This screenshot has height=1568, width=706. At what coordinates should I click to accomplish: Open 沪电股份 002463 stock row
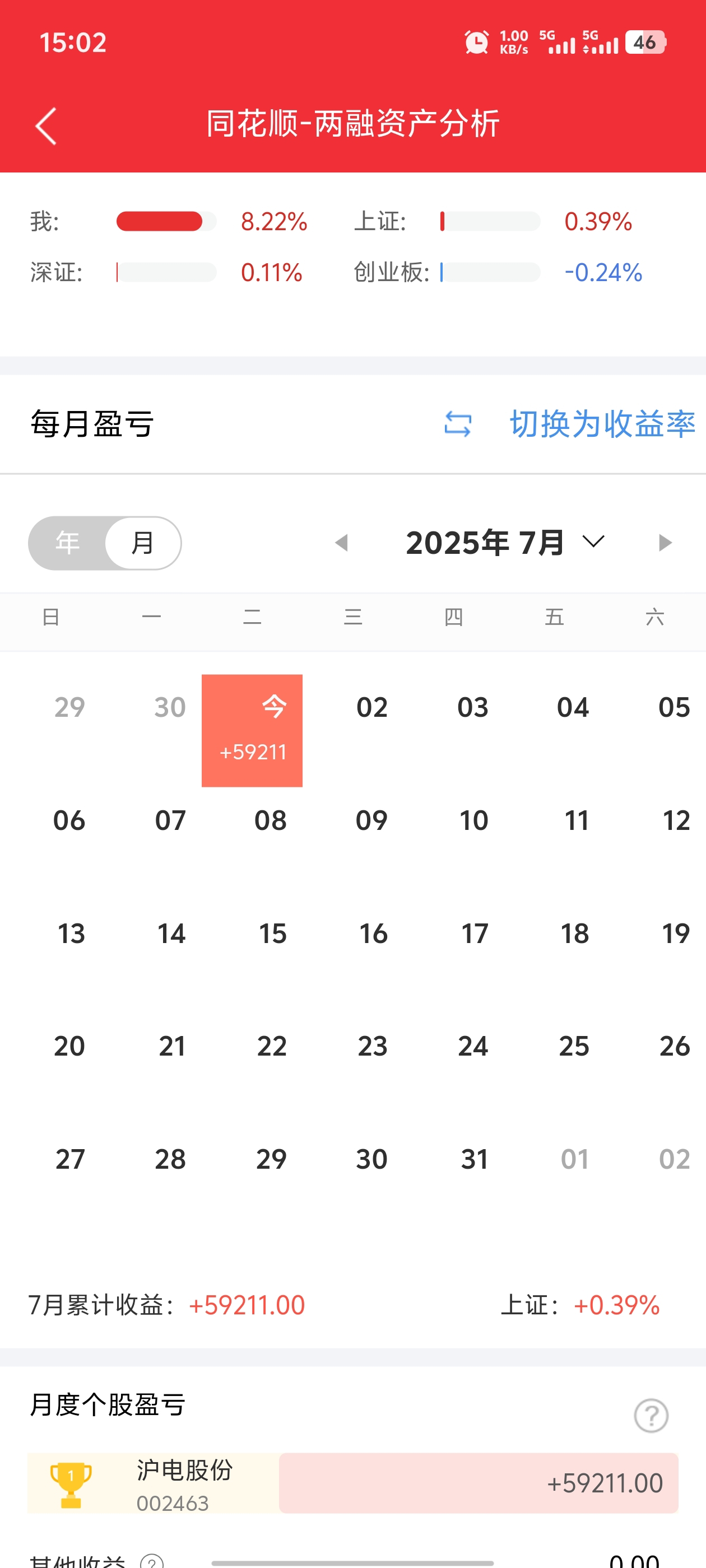point(352,1483)
